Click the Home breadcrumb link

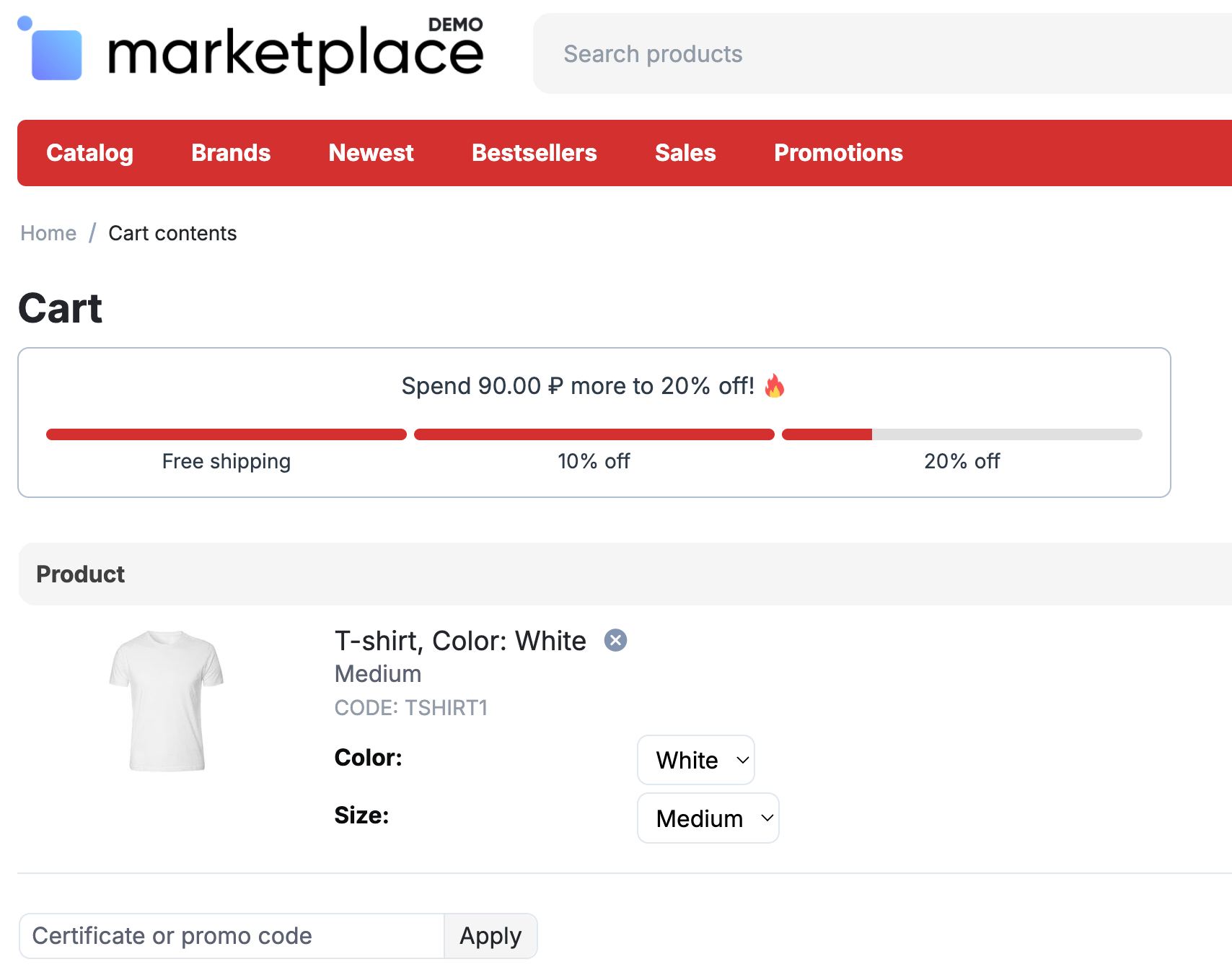(48, 233)
